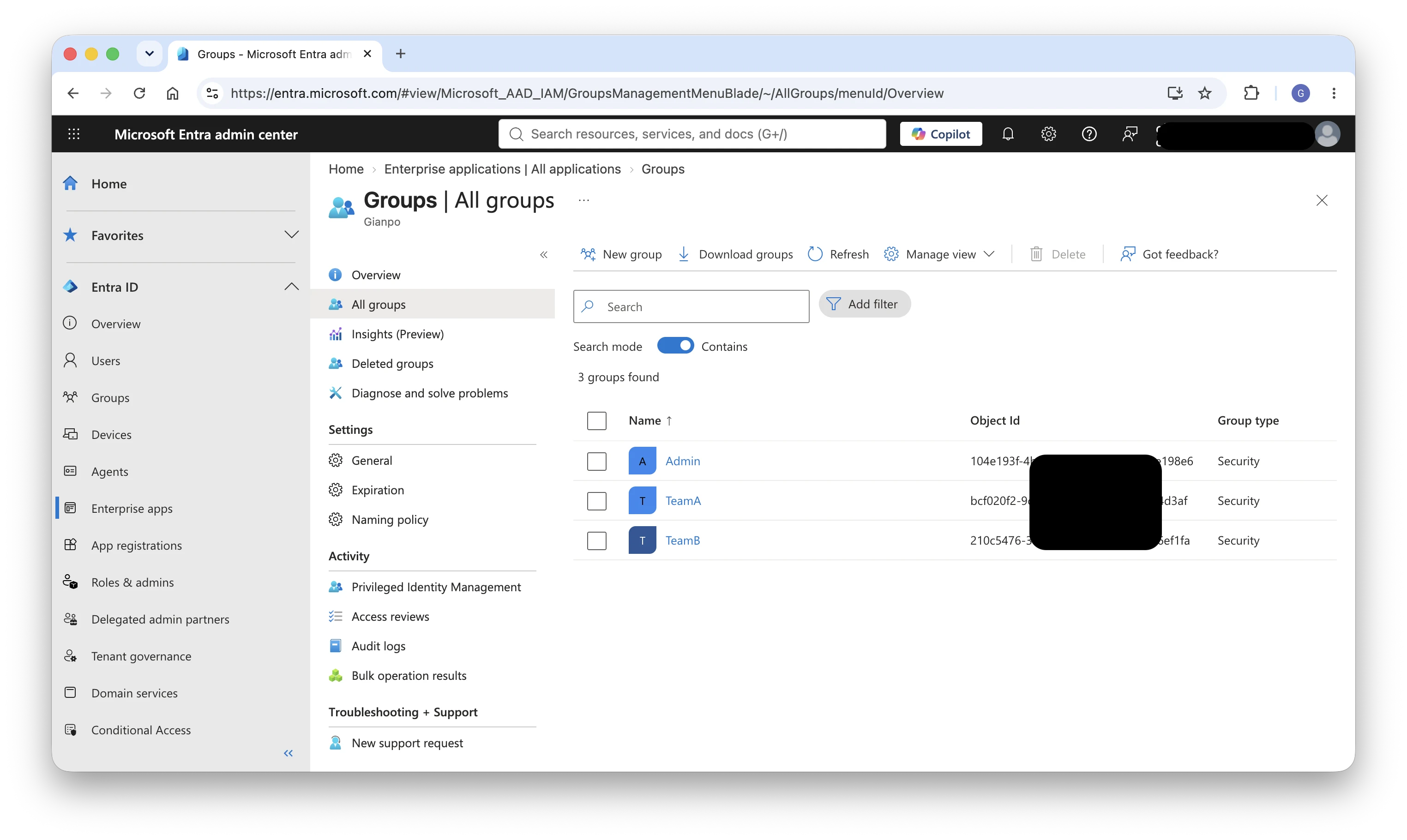
Task: Check the TeamA group row checkbox
Action: click(x=596, y=500)
